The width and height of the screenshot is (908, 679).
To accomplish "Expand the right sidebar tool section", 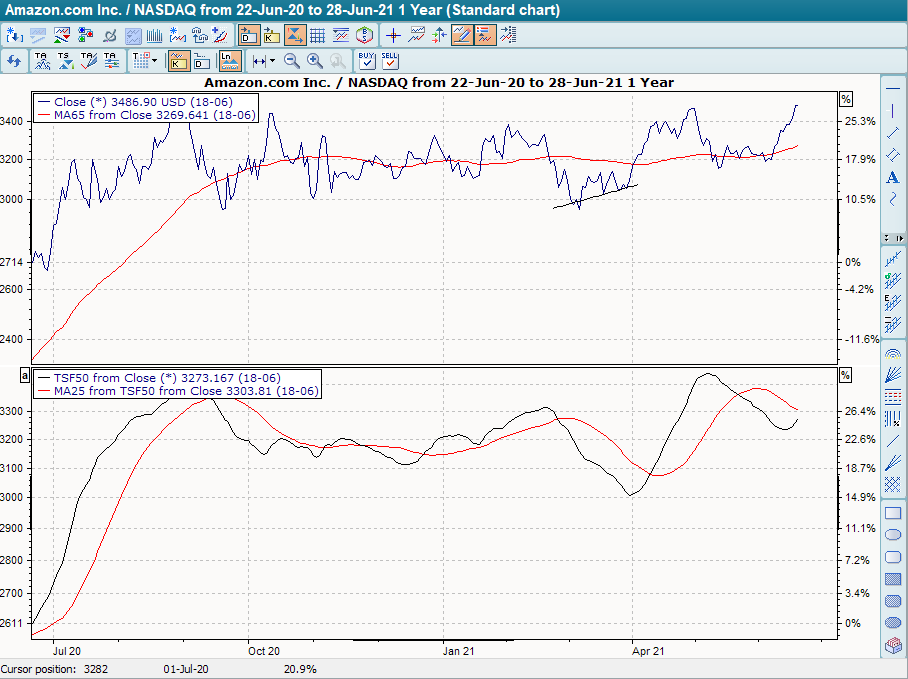I will pyautogui.click(x=900, y=238).
